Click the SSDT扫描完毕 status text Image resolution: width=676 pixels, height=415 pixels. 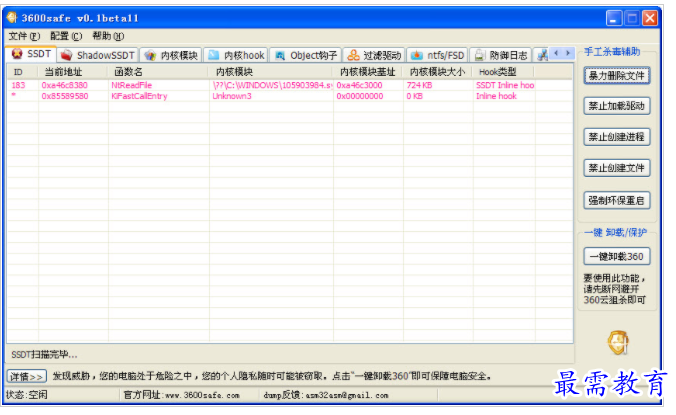44,355
